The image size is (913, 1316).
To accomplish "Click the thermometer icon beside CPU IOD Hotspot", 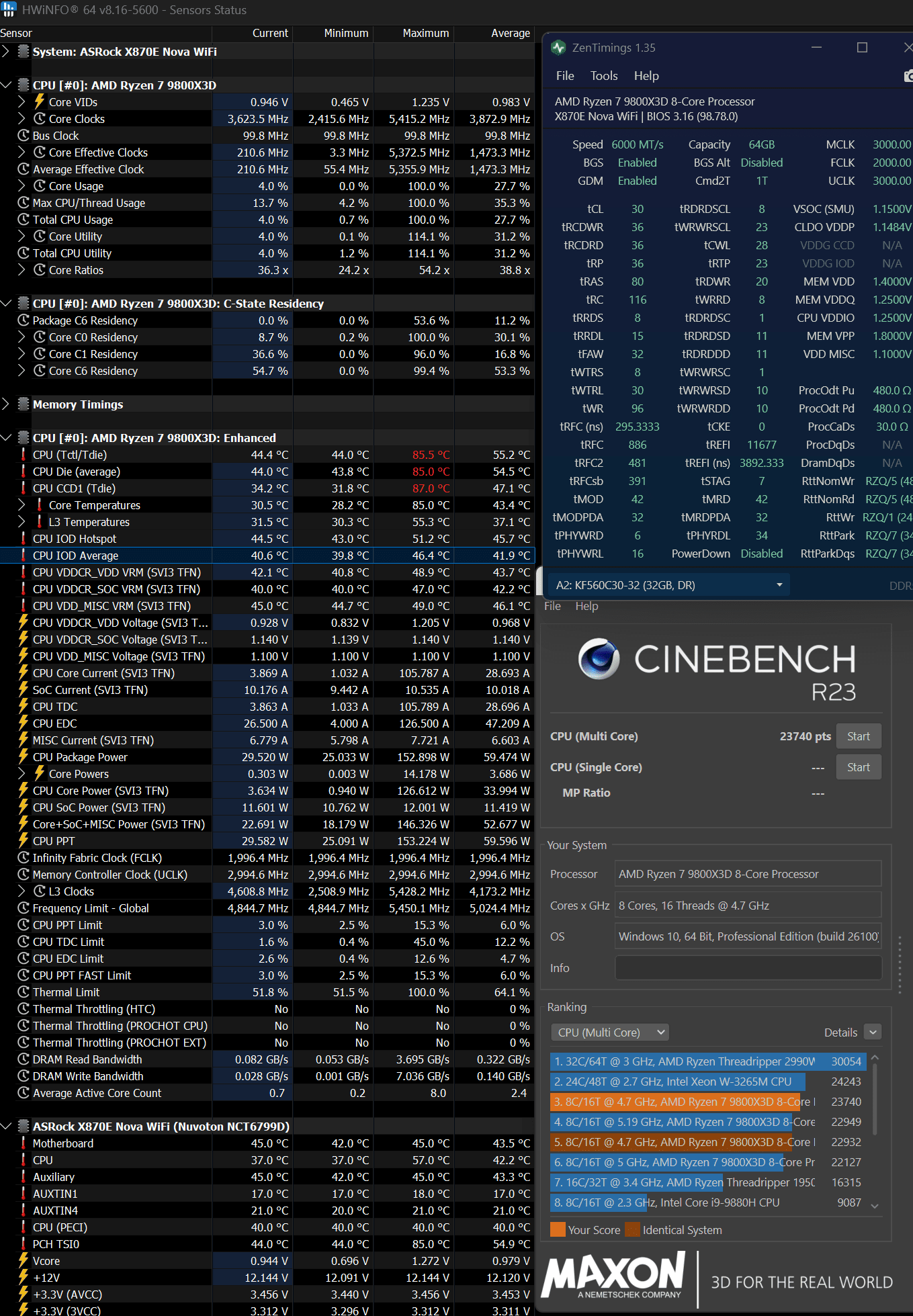I will point(24,538).
